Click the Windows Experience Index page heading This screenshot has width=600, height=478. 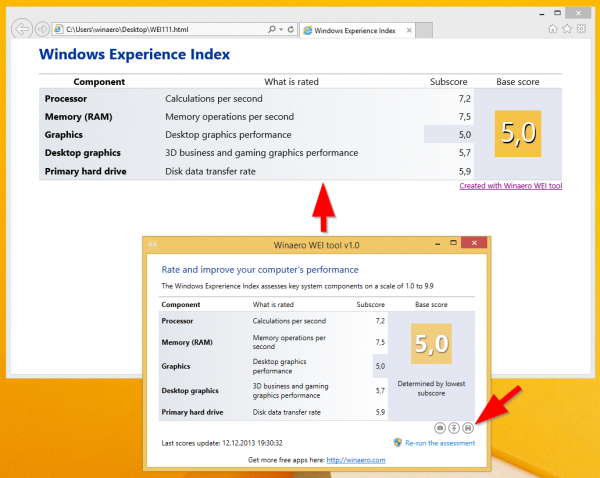(x=134, y=54)
